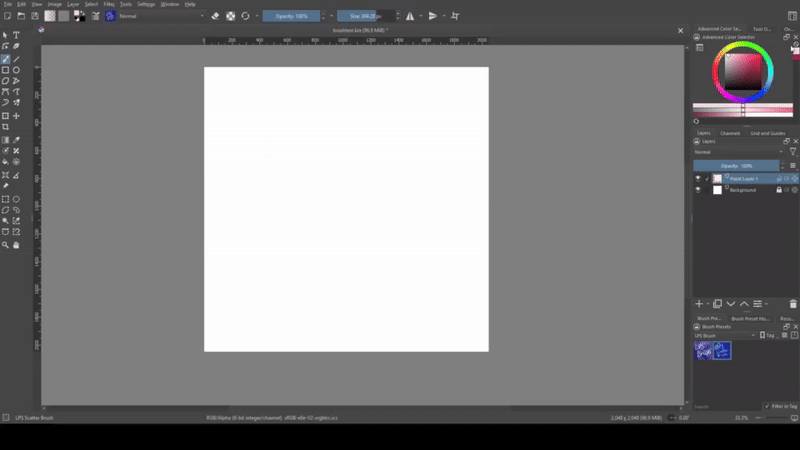This screenshot has width=800, height=450.
Task: Select the Crop tool in the toolbox
Action: 5,127
